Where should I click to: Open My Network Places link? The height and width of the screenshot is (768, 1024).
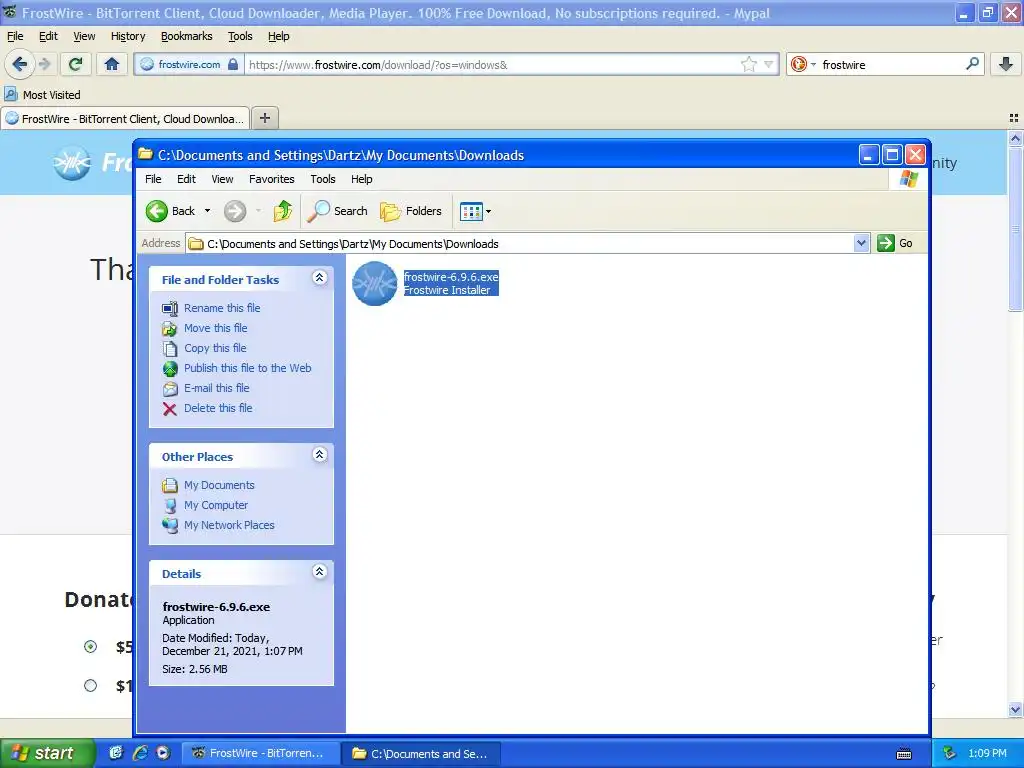pos(229,525)
